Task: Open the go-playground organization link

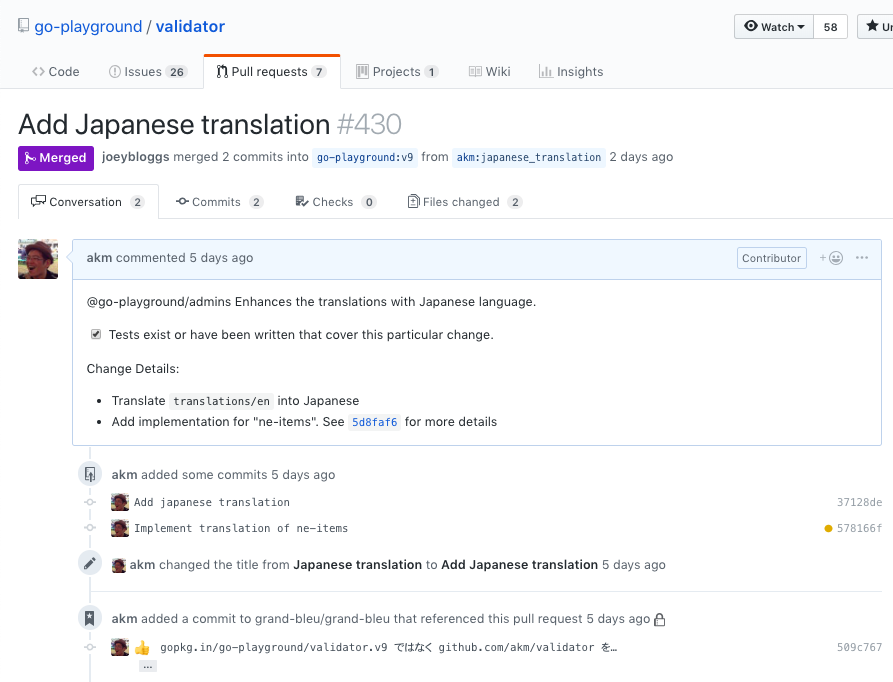Action: [x=88, y=27]
